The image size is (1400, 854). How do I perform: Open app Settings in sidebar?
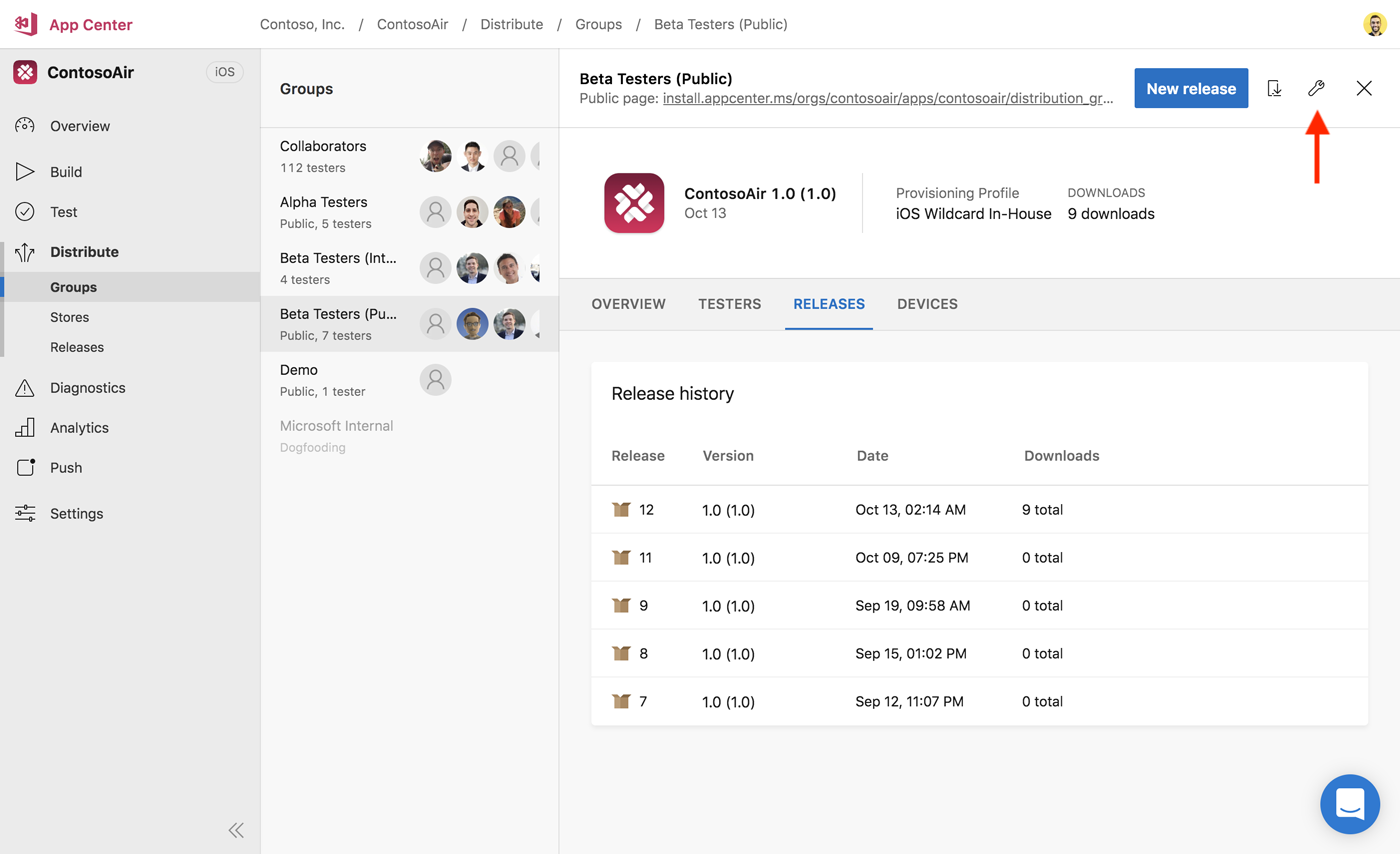tap(76, 513)
